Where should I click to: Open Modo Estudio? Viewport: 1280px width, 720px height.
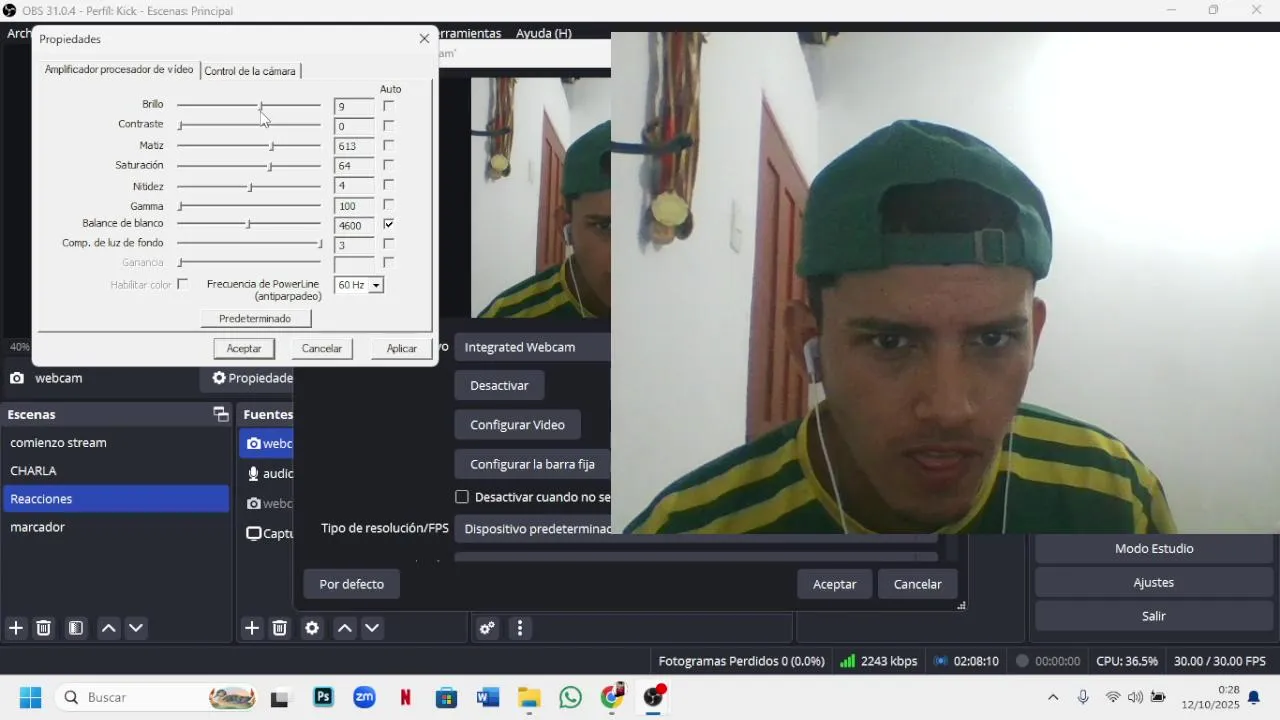[1154, 548]
